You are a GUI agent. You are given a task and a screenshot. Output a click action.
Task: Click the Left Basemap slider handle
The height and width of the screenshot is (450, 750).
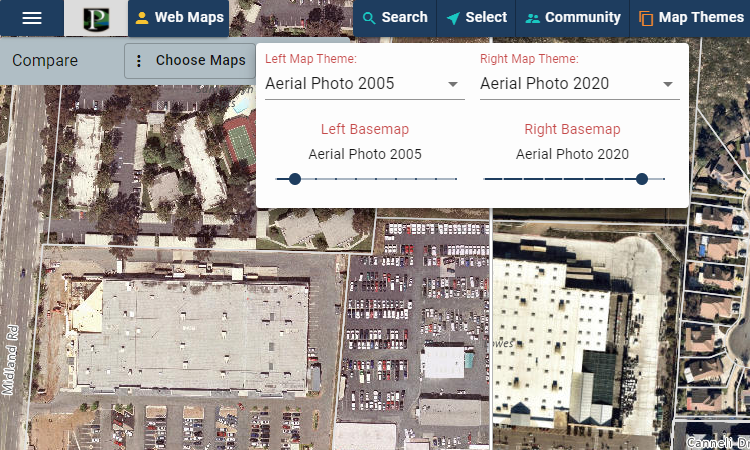[295, 179]
